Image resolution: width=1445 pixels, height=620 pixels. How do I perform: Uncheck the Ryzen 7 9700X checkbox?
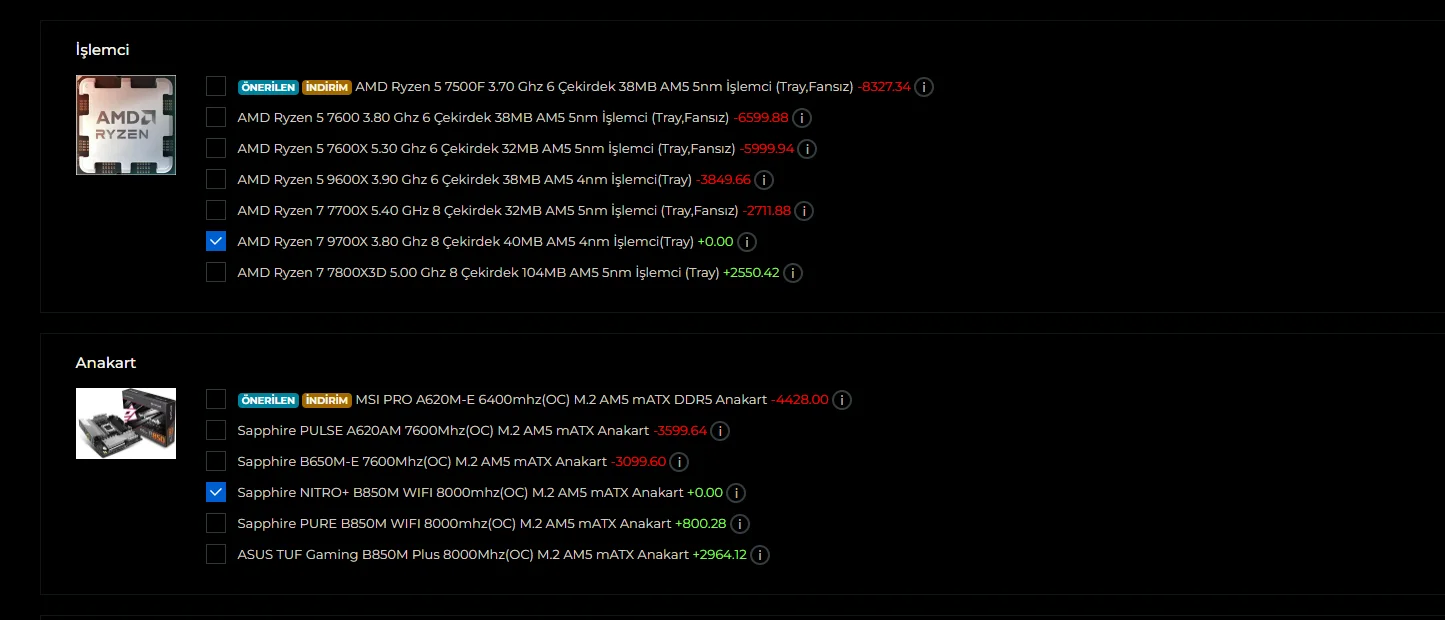tap(216, 241)
